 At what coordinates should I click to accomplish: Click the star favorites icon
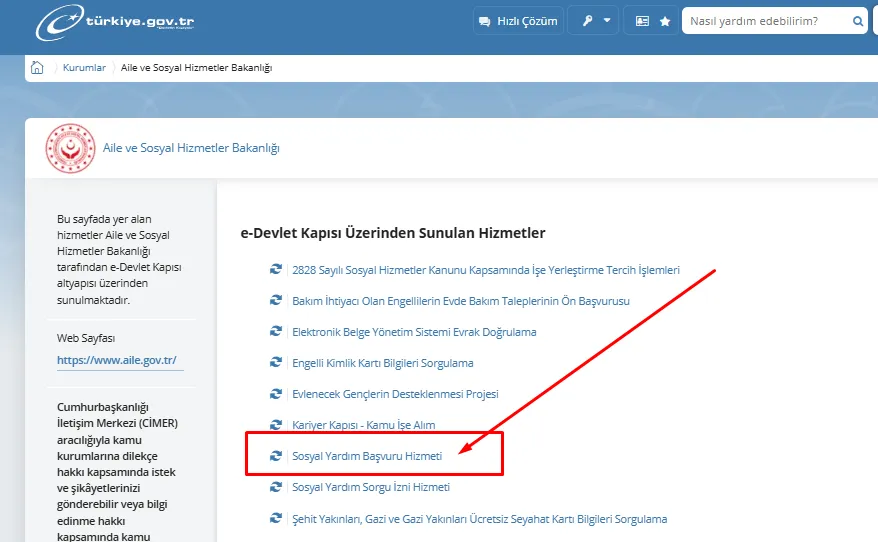(x=664, y=21)
